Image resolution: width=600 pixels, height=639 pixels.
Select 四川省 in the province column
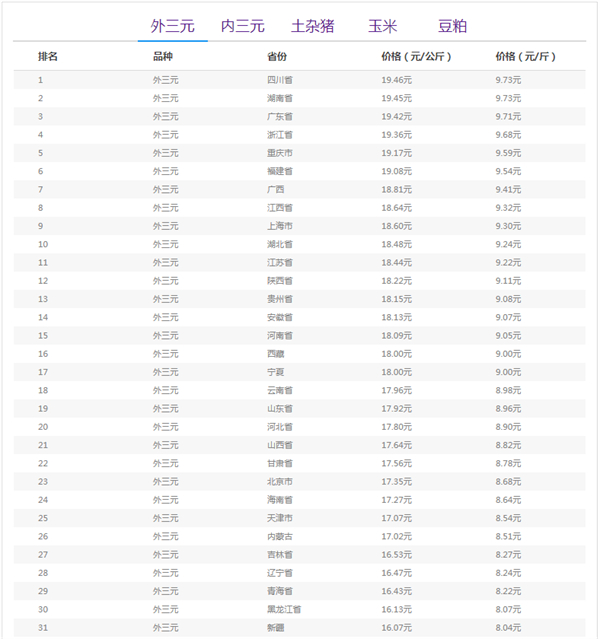point(280,80)
